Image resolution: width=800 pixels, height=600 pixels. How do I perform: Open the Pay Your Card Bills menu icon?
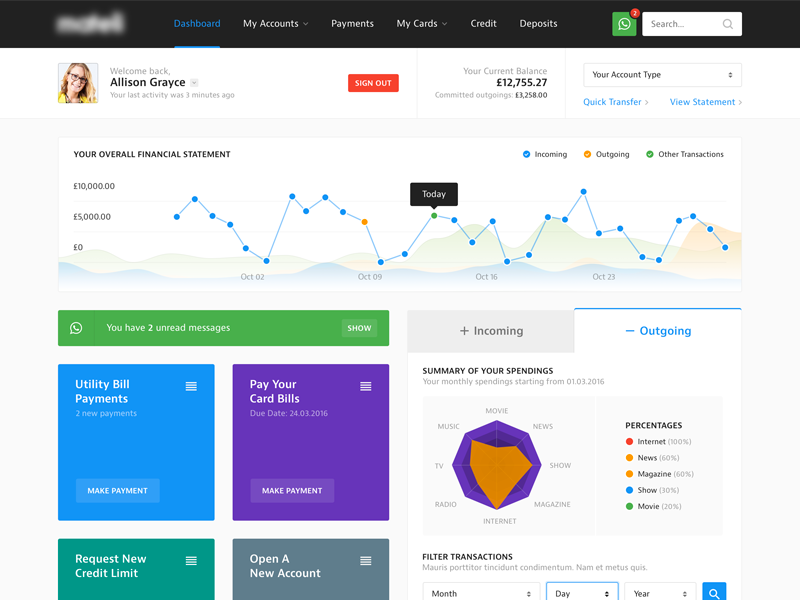[x=366, y=386]
